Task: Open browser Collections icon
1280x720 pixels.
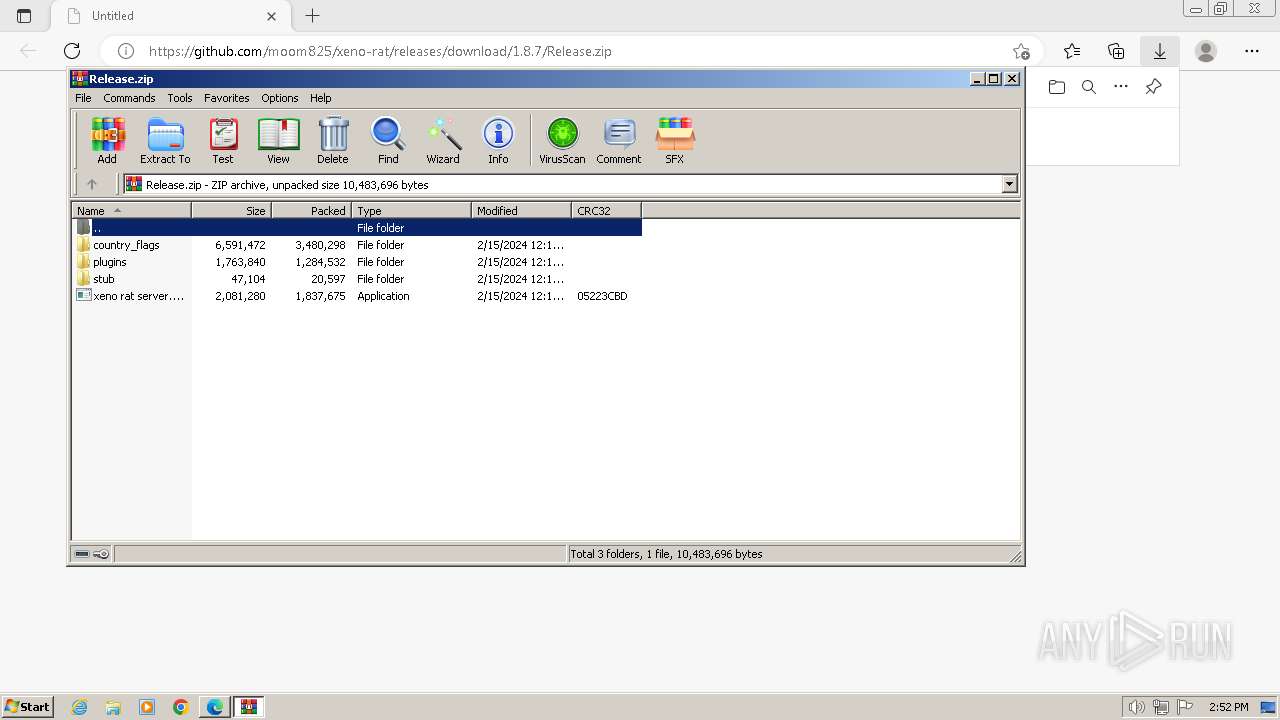Action: [x=1116, y=51]
